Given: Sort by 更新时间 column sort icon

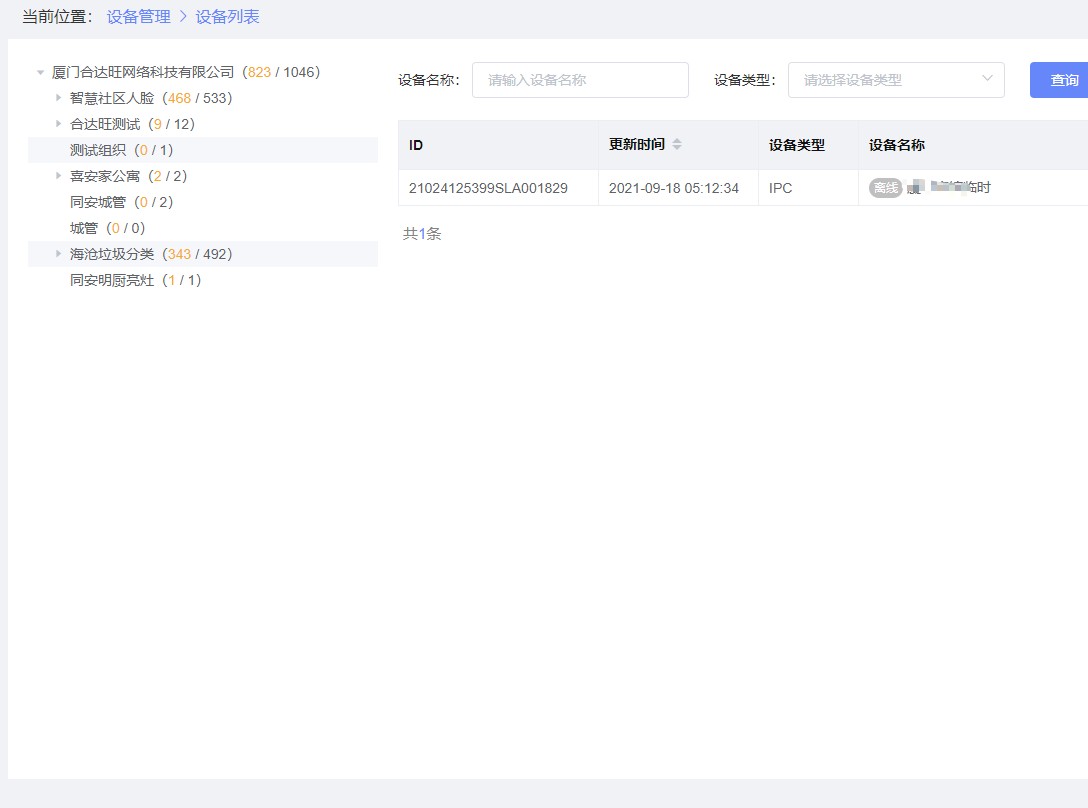Looking at the screenshot, I should 677,145.
